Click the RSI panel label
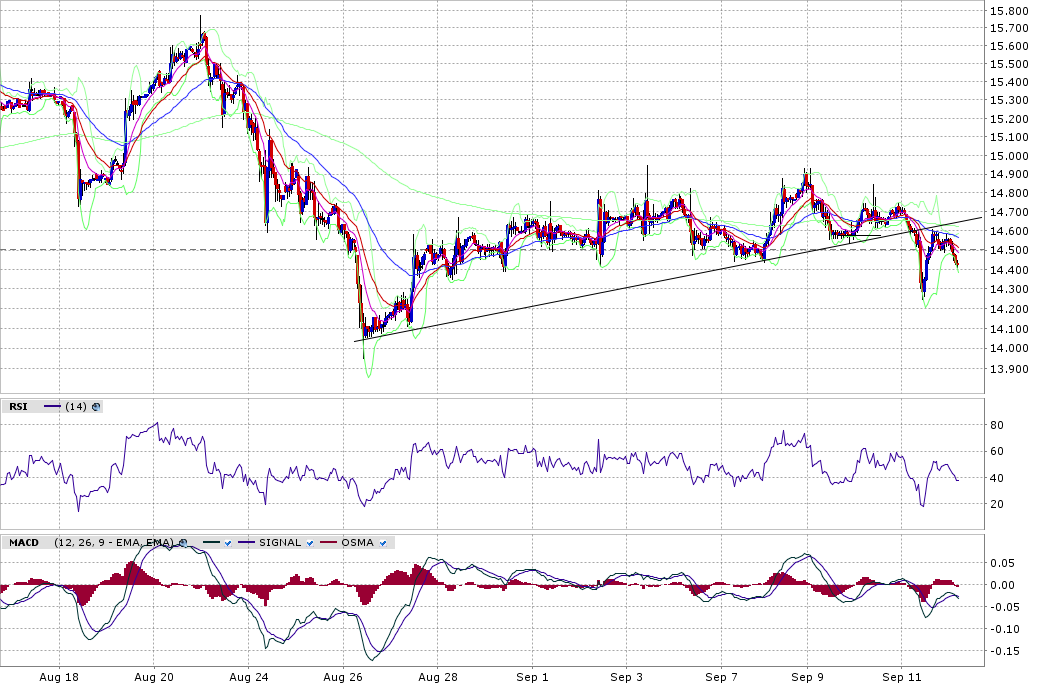The width and height of the screenshot is (1037, 691). [18, 407]
